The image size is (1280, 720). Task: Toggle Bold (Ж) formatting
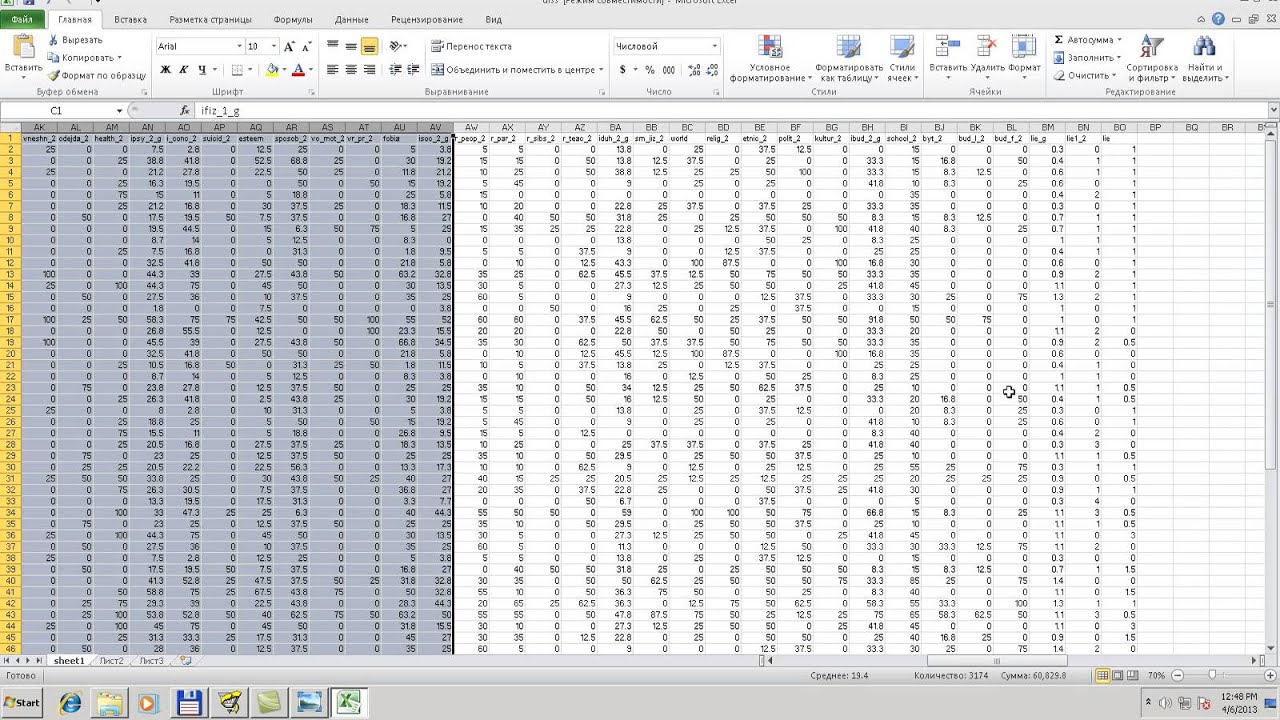point(166,70)
